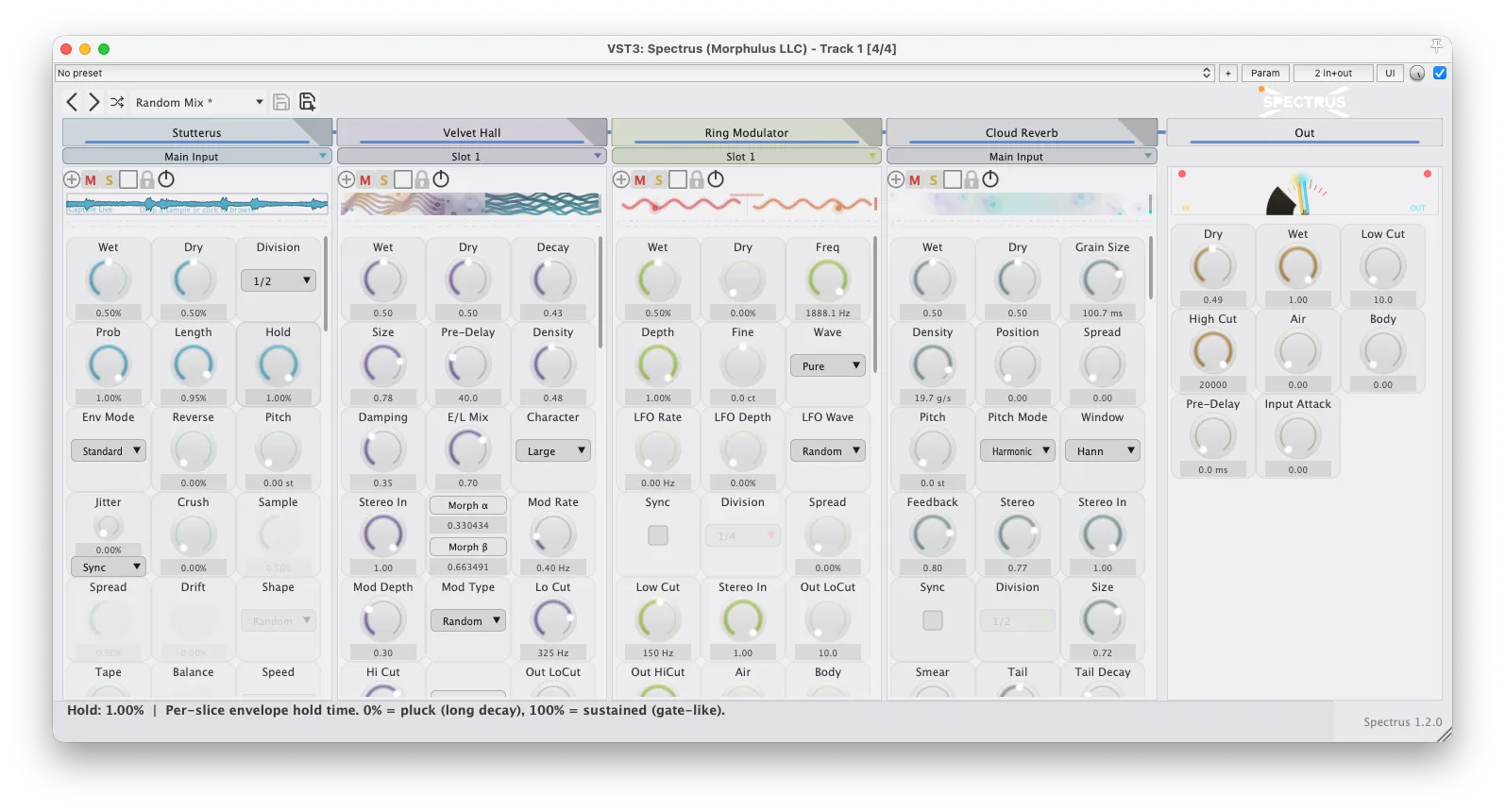Image resolution: width=1505 pixels, height=812 pixels.
Task: Toggle the empty square box in Stutterus header
Action: tap(128, 179)
